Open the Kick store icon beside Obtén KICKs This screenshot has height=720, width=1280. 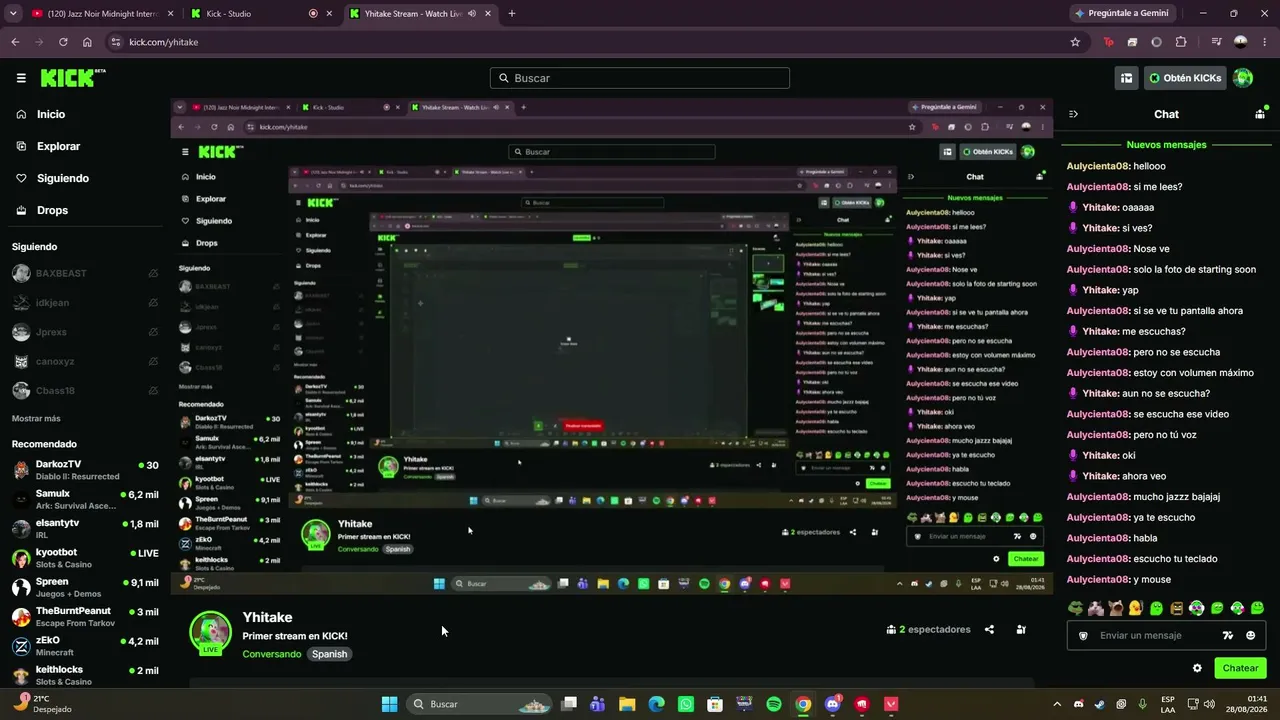1126,78
